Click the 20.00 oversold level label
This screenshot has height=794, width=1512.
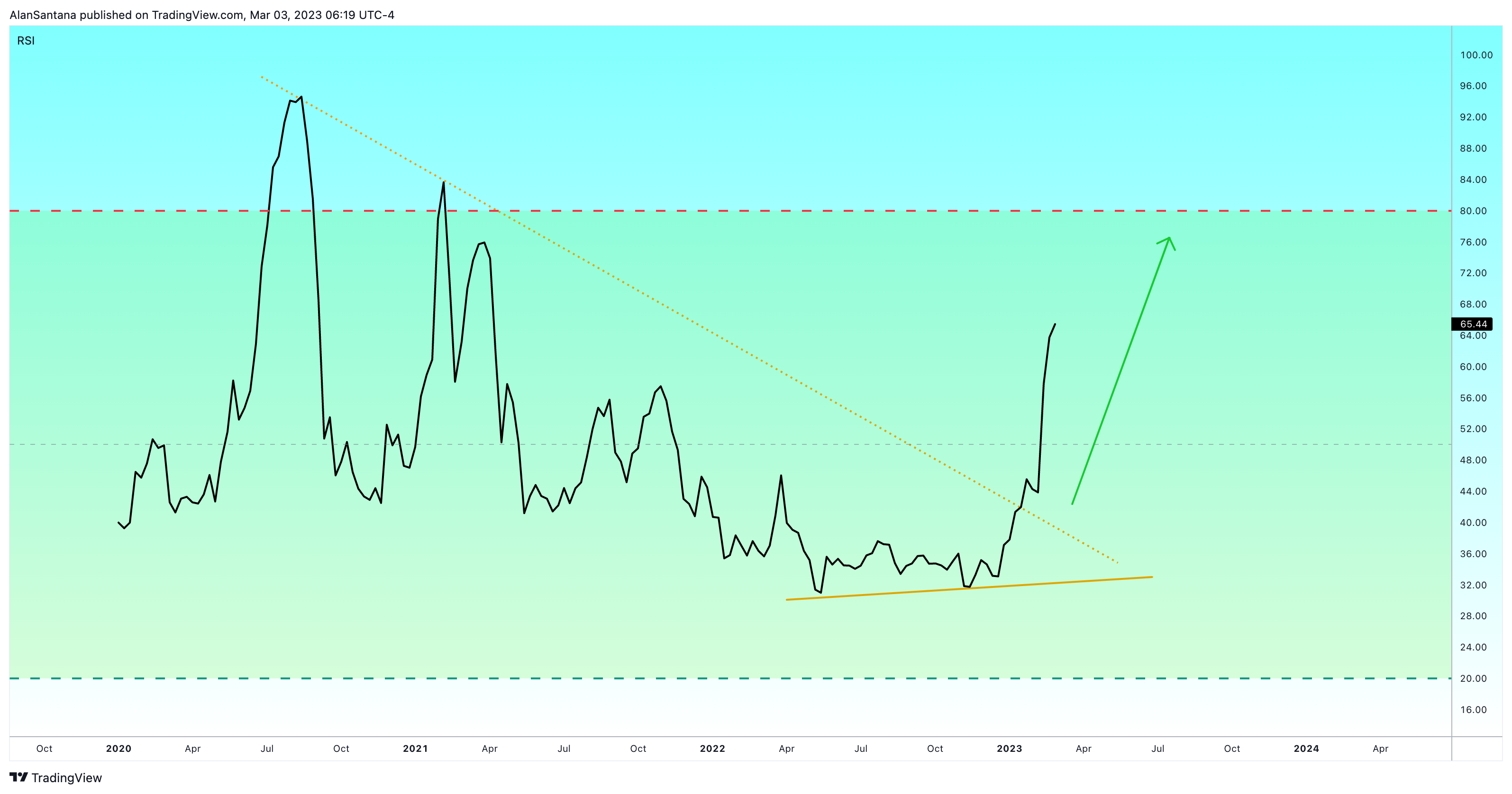(1473, 678)
